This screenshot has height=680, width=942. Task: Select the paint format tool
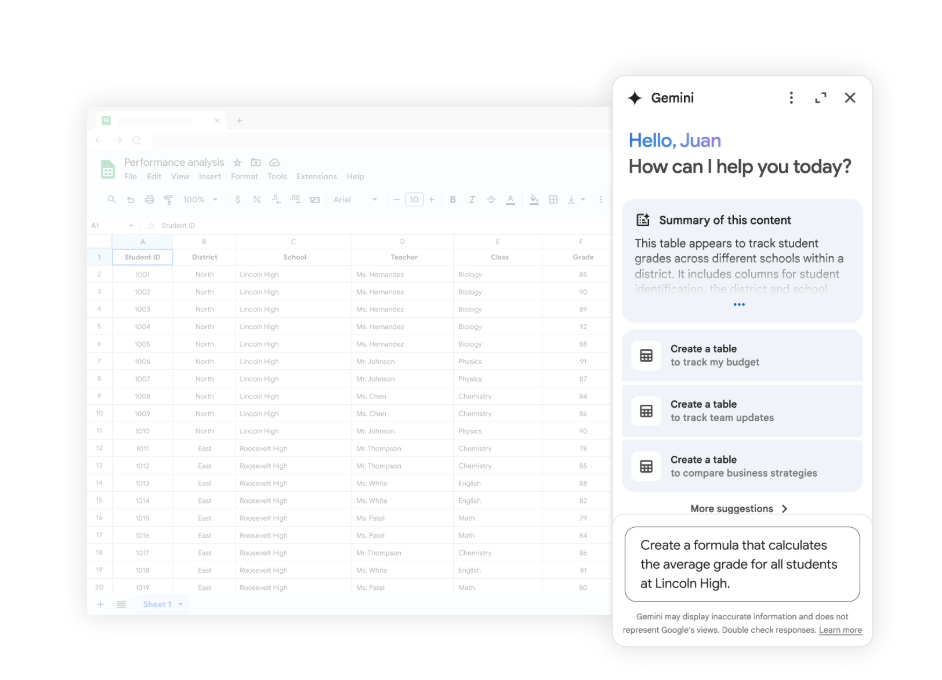coord(168,199)
